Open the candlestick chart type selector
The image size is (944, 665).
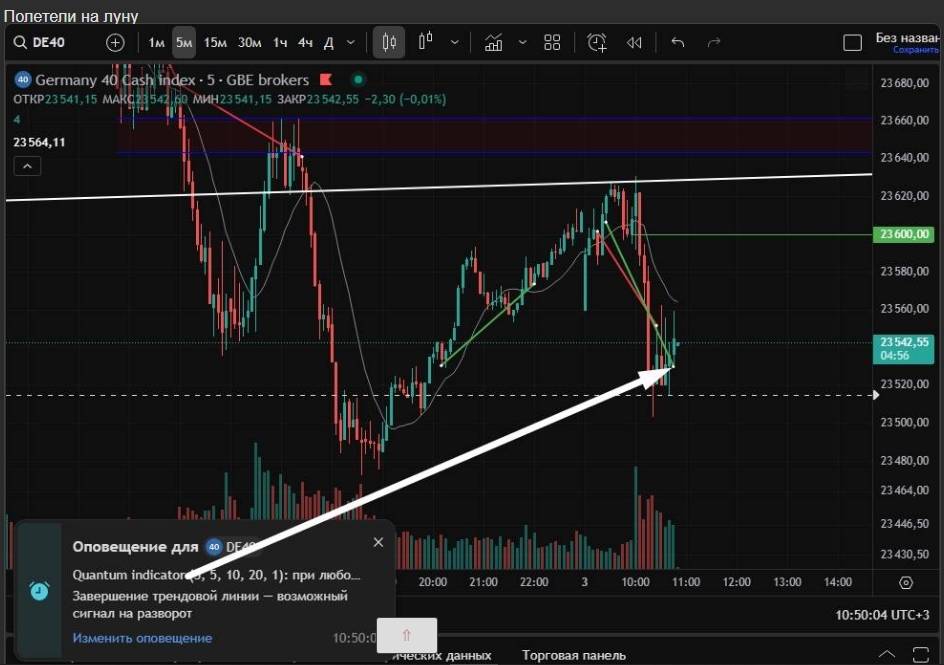click(389, 42)
